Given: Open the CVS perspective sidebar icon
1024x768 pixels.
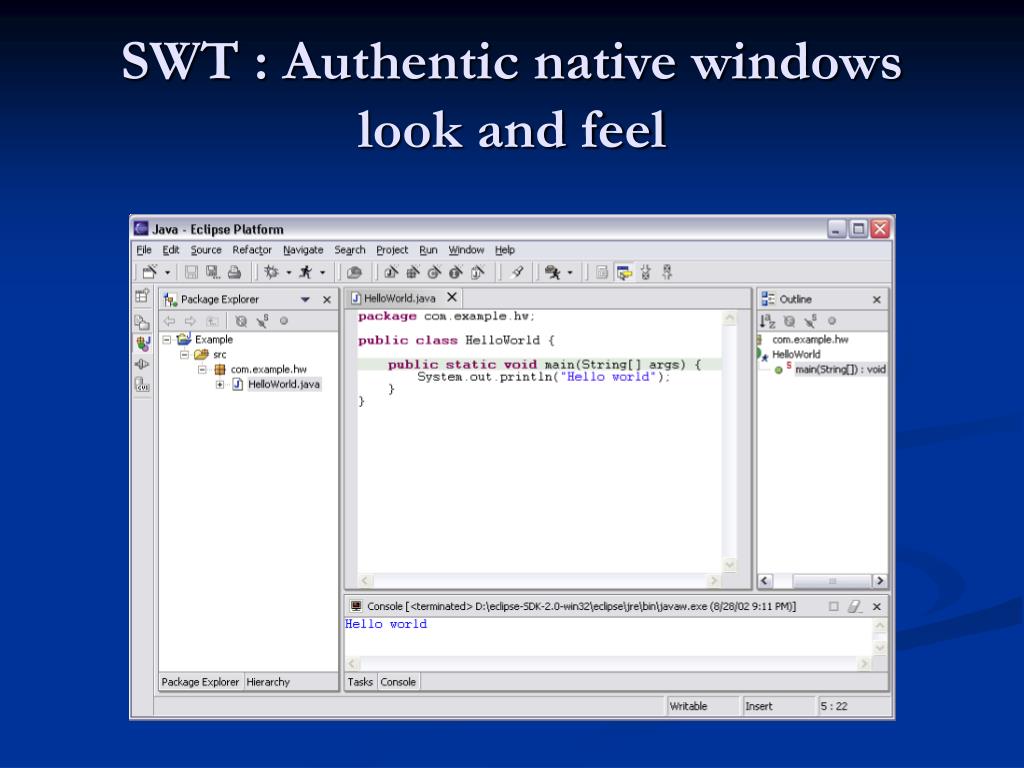Looking at the screenshot, I should (142, 385).
